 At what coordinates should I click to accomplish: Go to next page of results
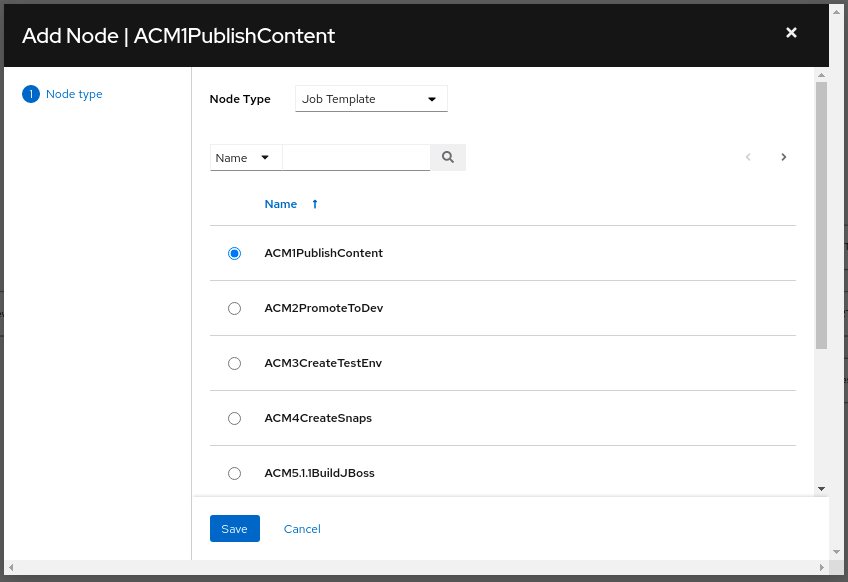click(x=784, y=157)
